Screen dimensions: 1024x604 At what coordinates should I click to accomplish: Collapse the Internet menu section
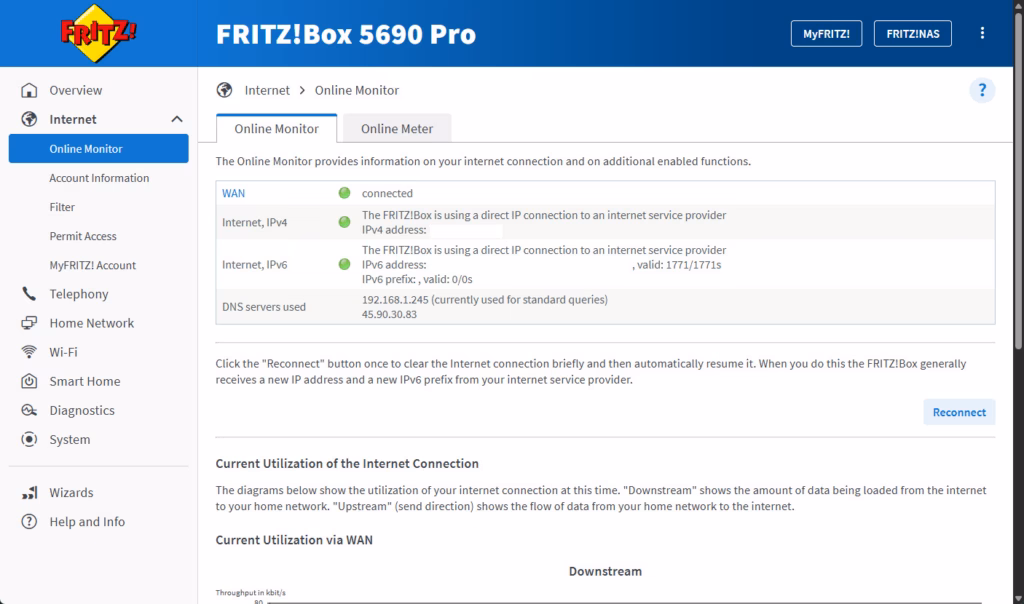click(x=177, y=119)
